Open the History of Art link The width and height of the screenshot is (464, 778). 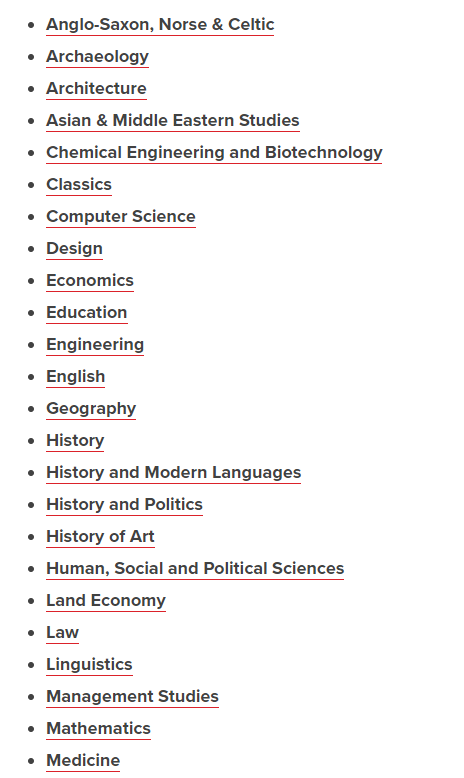(100, 536)
